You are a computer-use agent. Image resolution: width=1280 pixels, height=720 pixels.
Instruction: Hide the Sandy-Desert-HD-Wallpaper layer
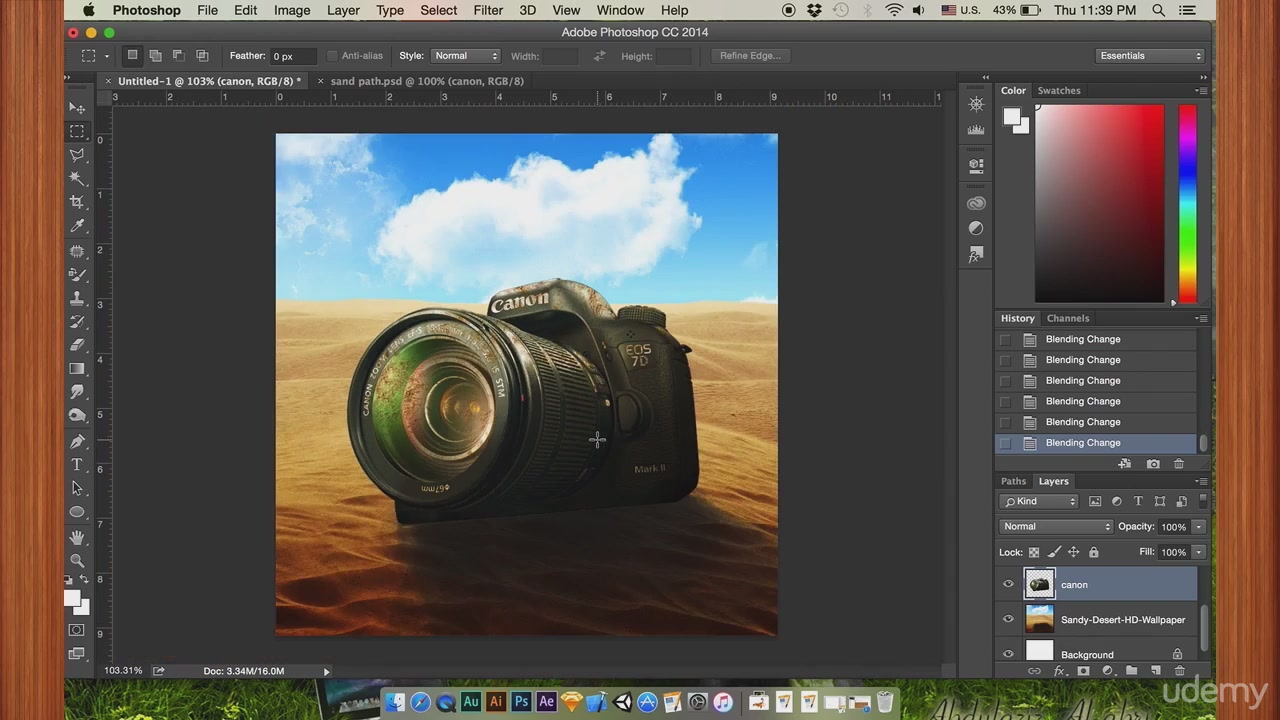coord(1008,620)
